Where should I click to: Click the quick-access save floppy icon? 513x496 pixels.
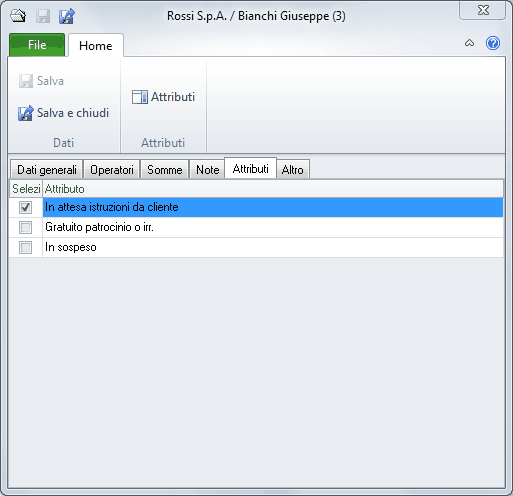tap(43, 16)
